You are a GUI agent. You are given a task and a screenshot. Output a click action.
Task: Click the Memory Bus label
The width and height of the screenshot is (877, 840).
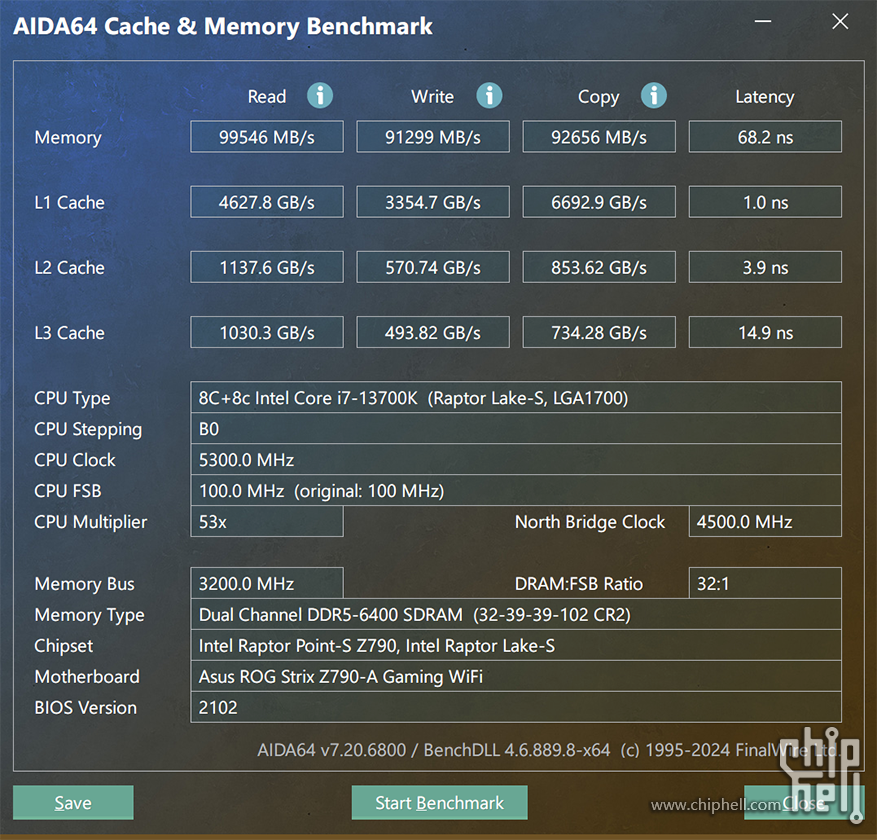84,584
